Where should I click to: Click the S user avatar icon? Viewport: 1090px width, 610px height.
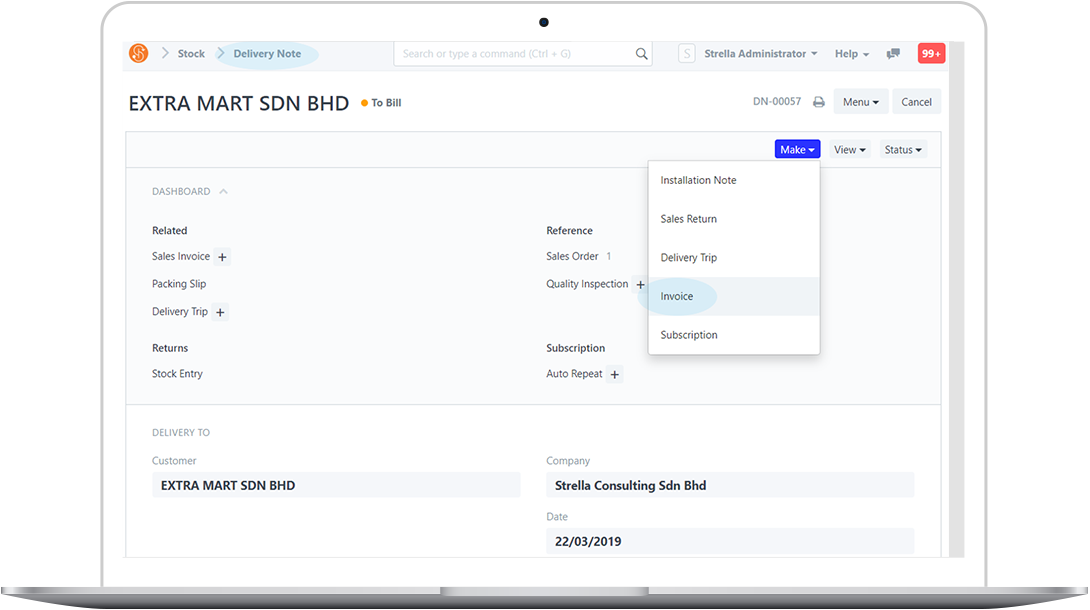(687, 54)
